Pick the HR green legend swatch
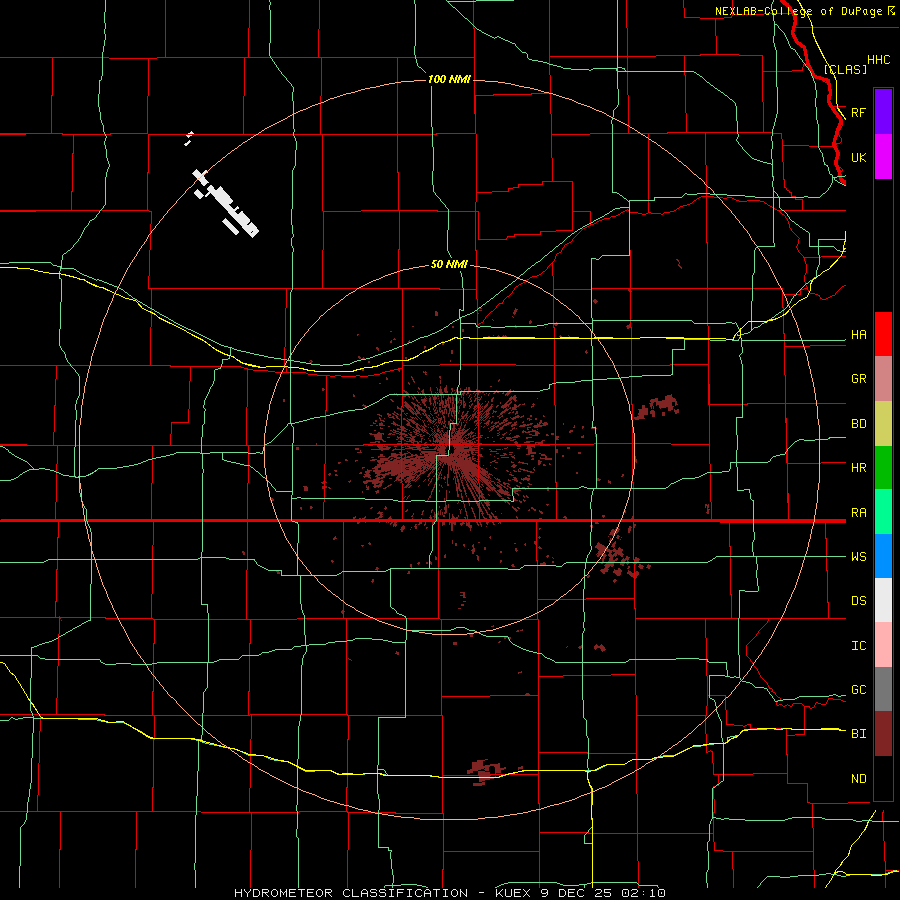The height and width of the screenshot is (900, 900). pos(883,468)
